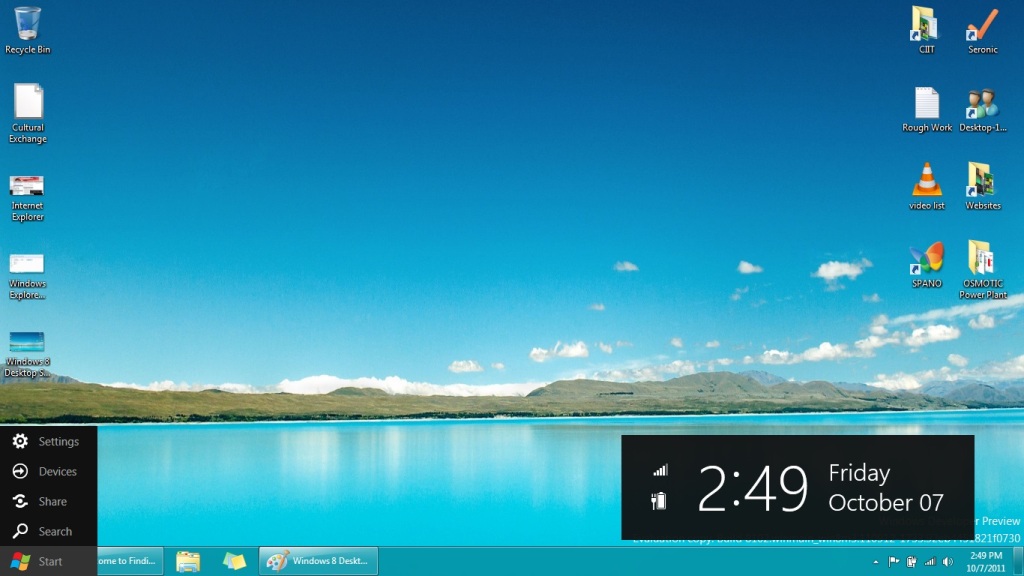Open the Devices charm
1024x576 pixels.
pyautogui.click(x=47, y=471)
